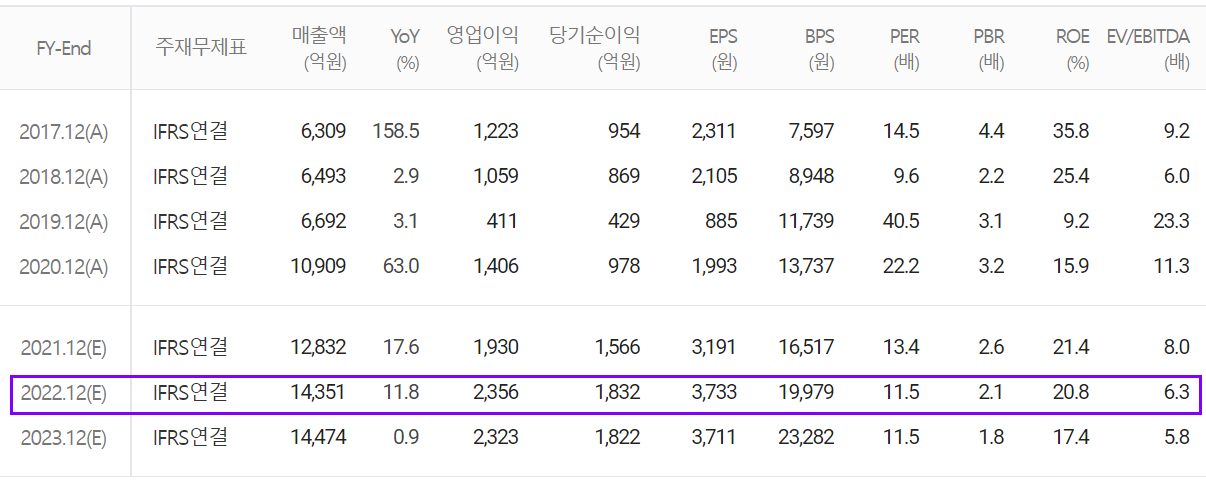
Task: Click 2018 operating profit 1,059
Action: (x=496, y=176)
